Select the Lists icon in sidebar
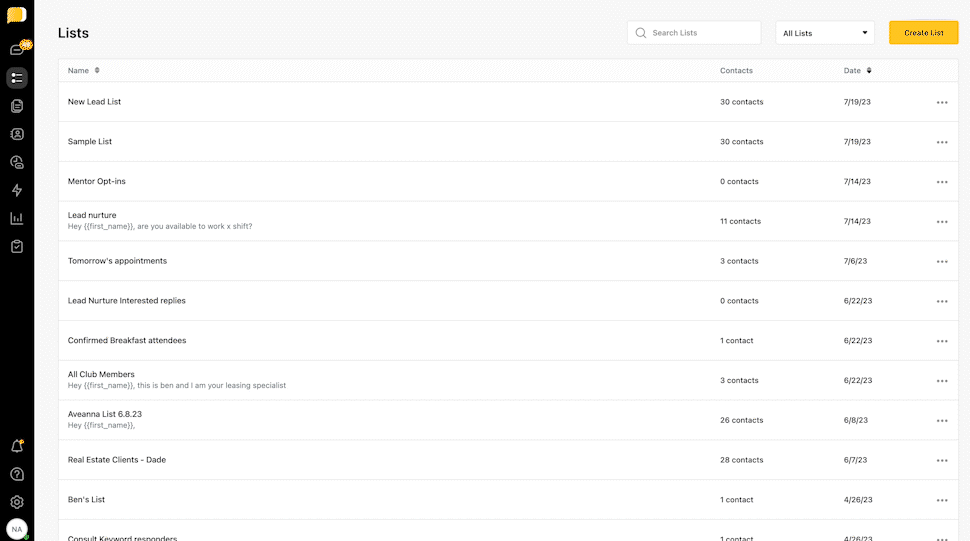This screenshot has width=970, height=541. 17,77
